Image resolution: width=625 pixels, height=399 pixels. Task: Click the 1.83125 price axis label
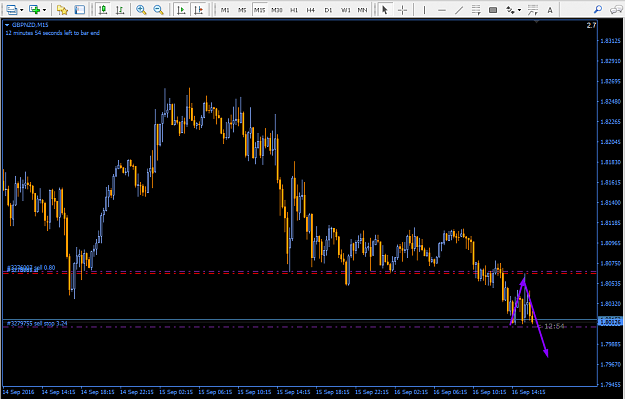click(610, 41)
